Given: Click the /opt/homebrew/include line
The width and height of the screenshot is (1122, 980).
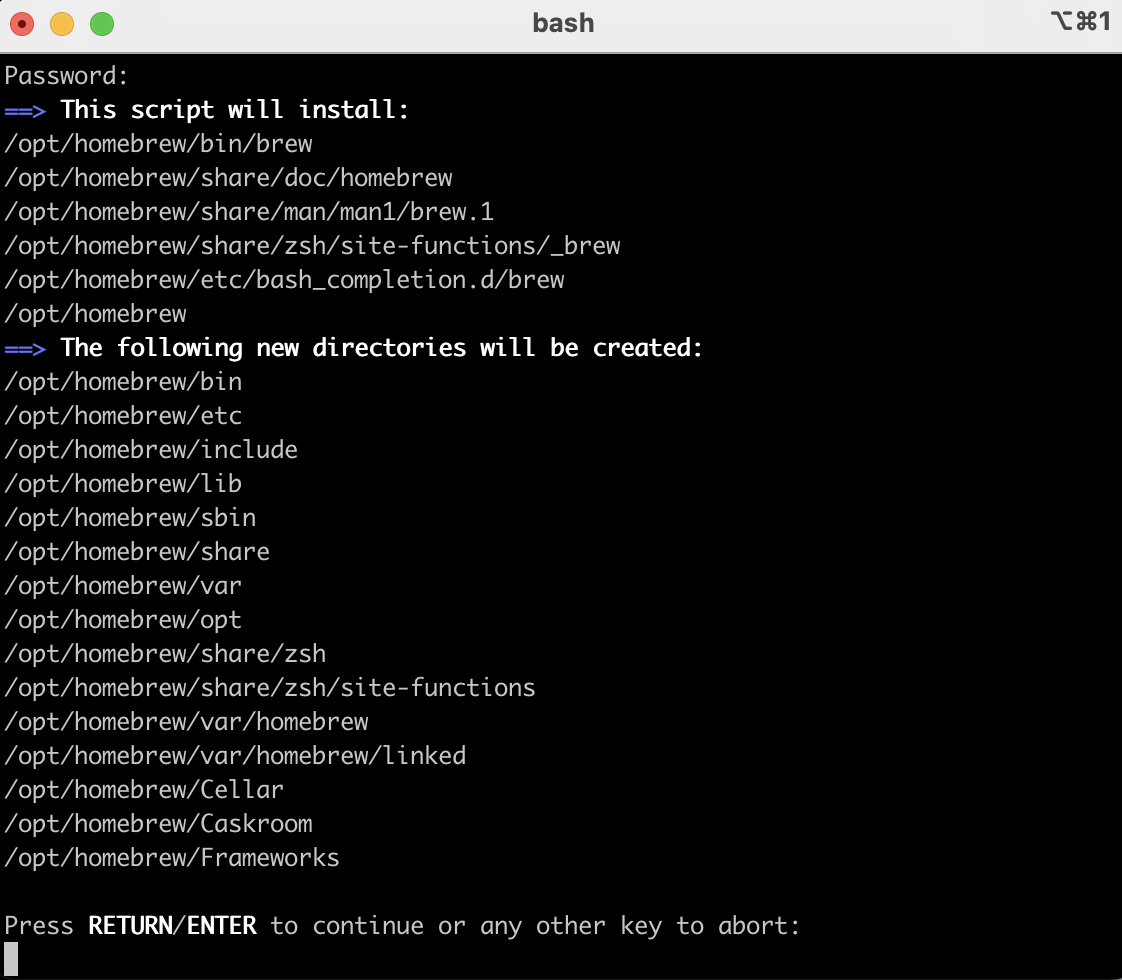Looking at the screenshot, I should [x=151, y=449].
